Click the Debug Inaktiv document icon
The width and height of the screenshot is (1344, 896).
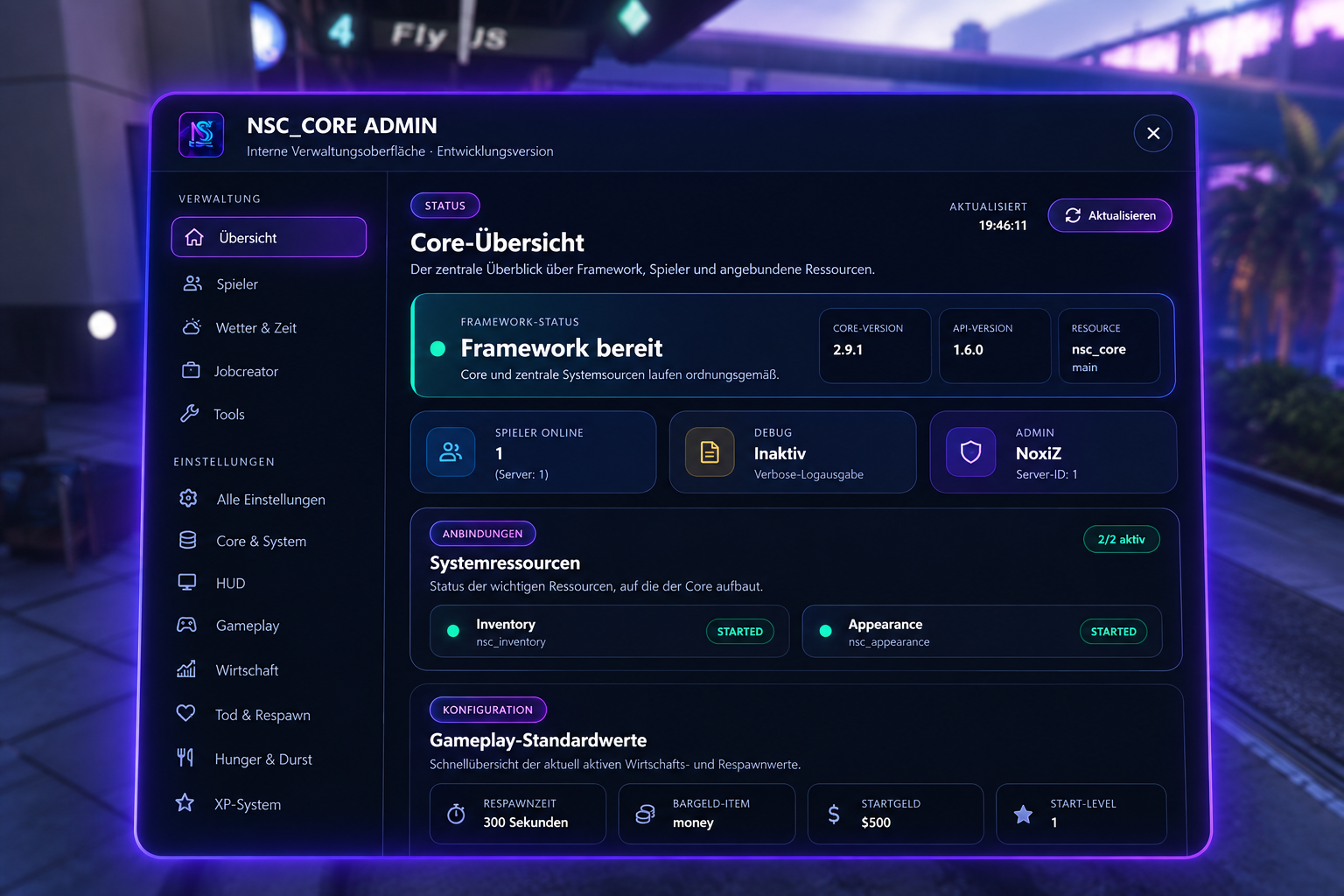pyautogui.click(x=710, y=451)
